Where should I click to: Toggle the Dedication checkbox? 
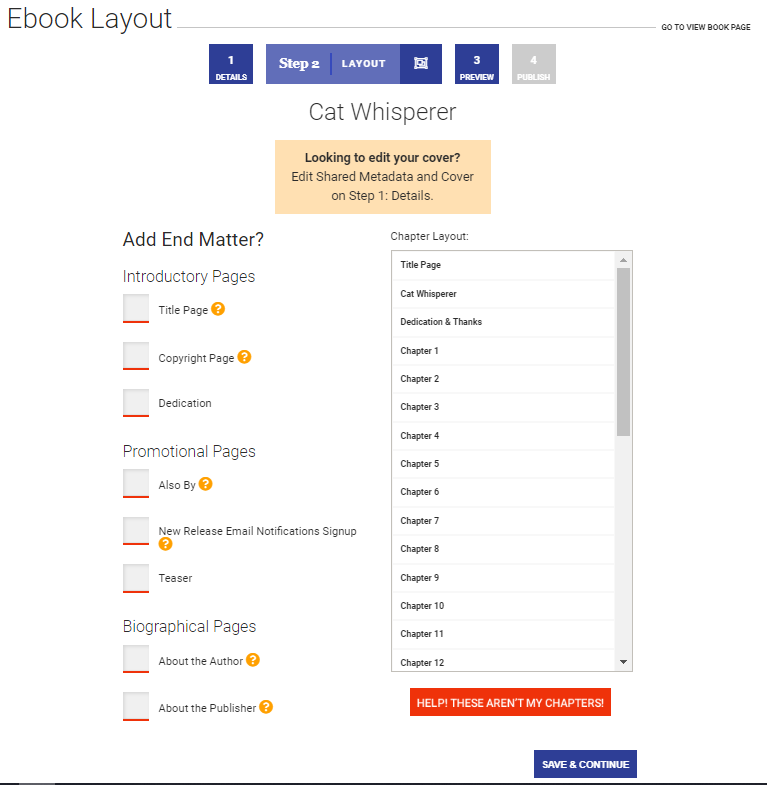tap(136, 403)
